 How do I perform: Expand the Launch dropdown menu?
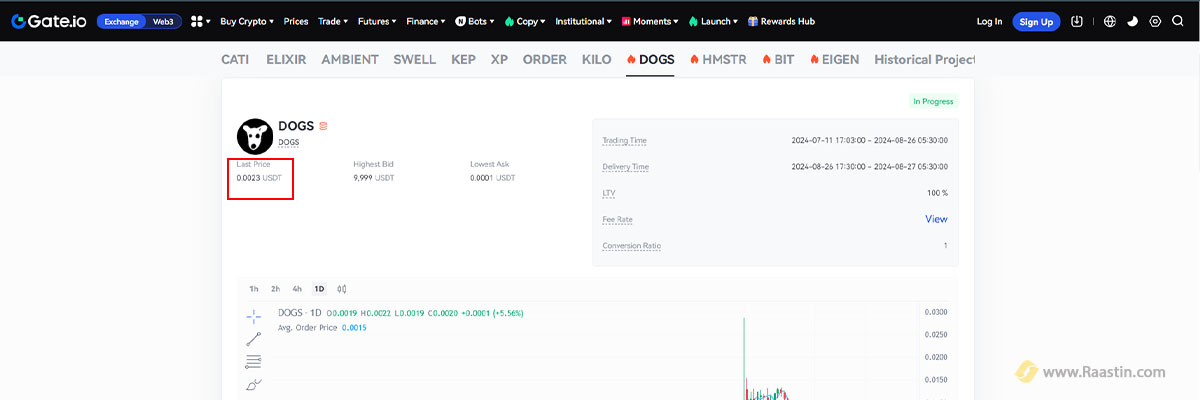coord(714,21)
